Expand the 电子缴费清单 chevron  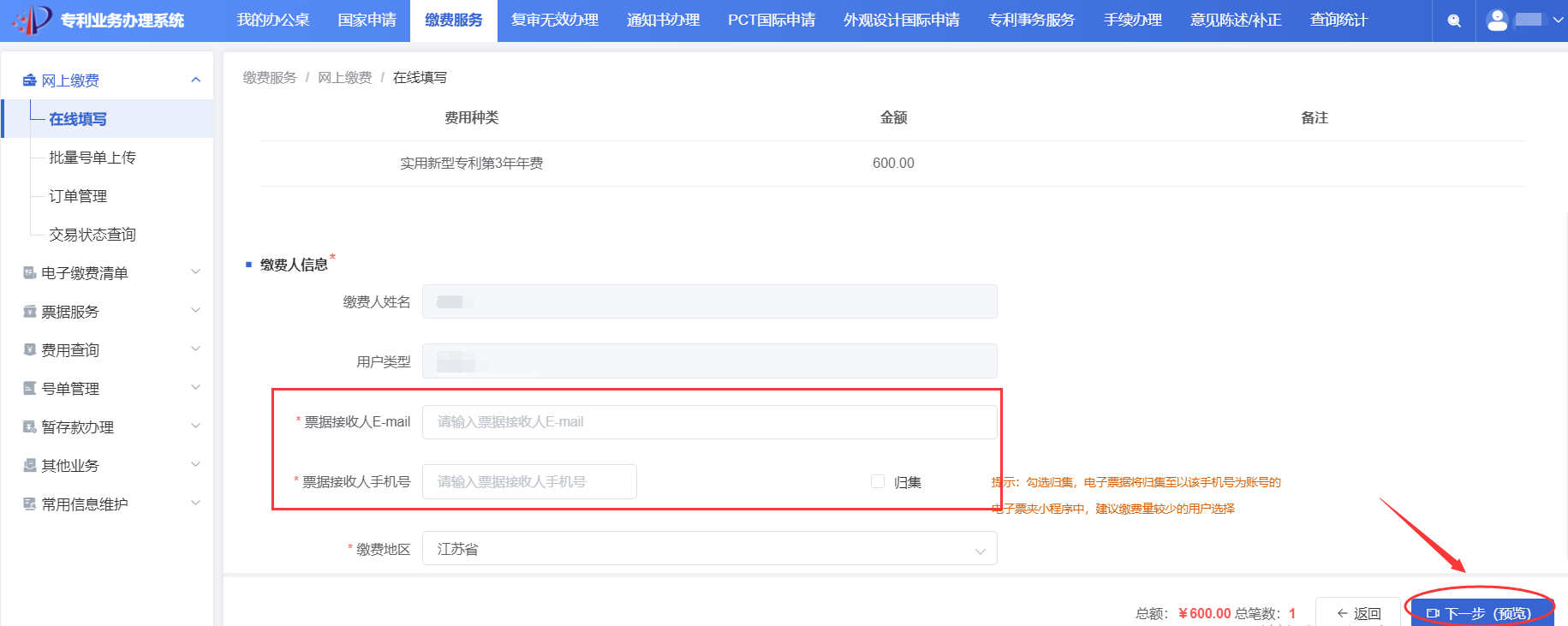click(x=195, y=271)
